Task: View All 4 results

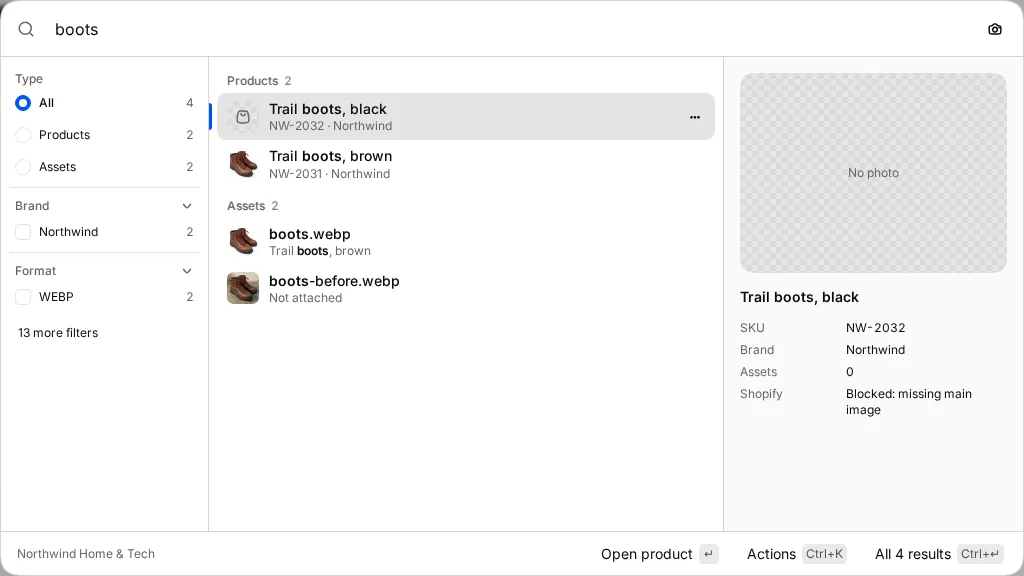Action: coord(939,554)
